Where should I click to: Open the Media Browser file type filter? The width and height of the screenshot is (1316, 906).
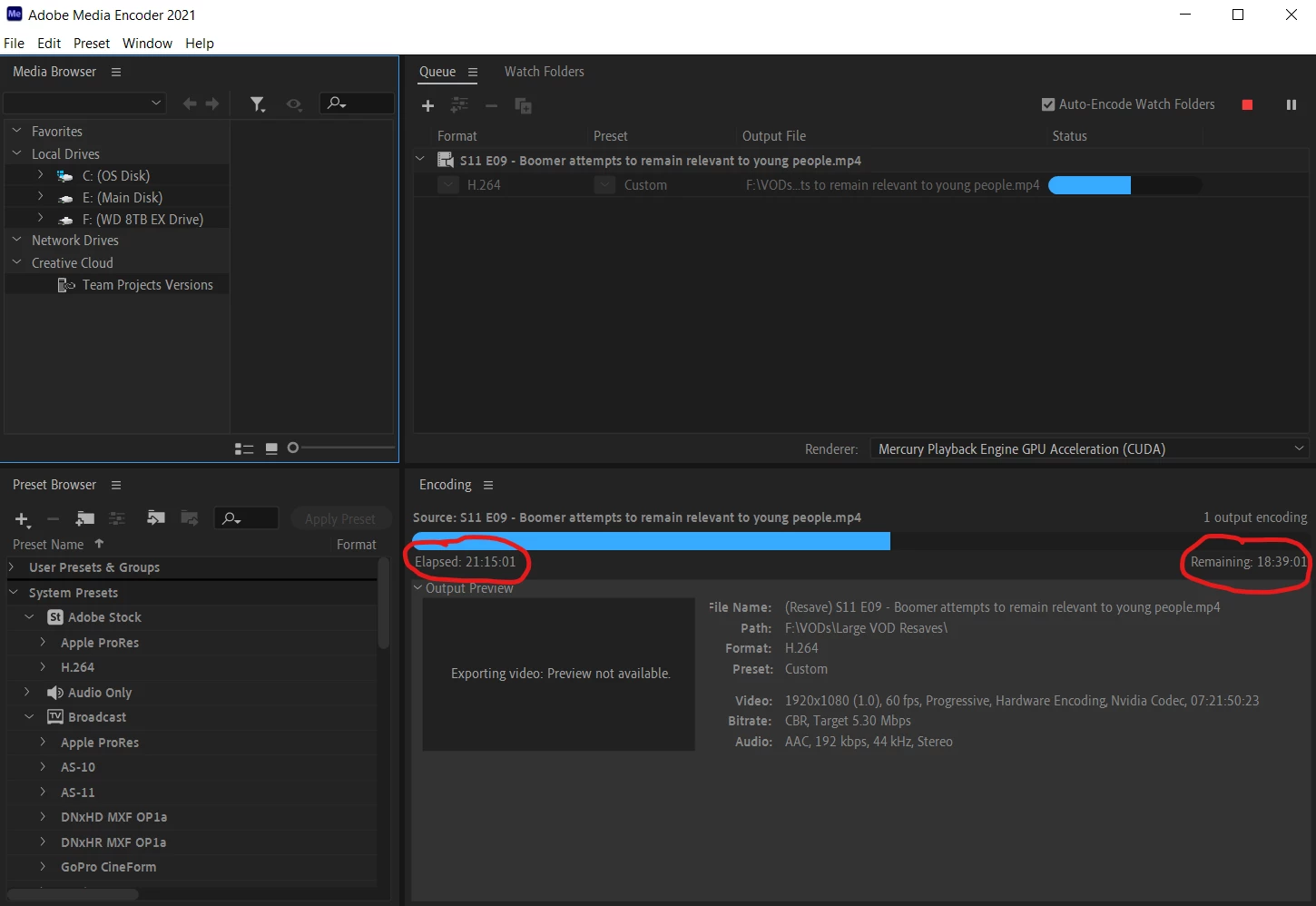258,104
